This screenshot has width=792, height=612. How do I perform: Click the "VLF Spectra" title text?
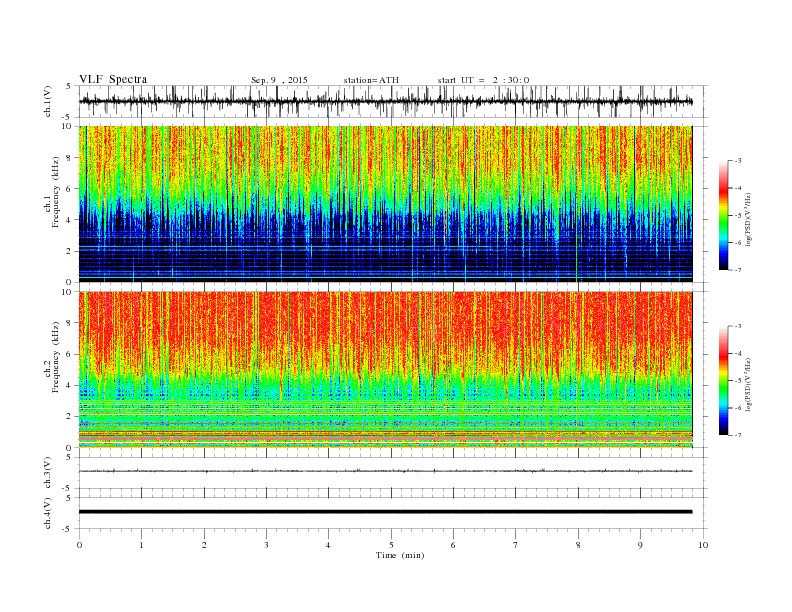(x=113, y=79)
